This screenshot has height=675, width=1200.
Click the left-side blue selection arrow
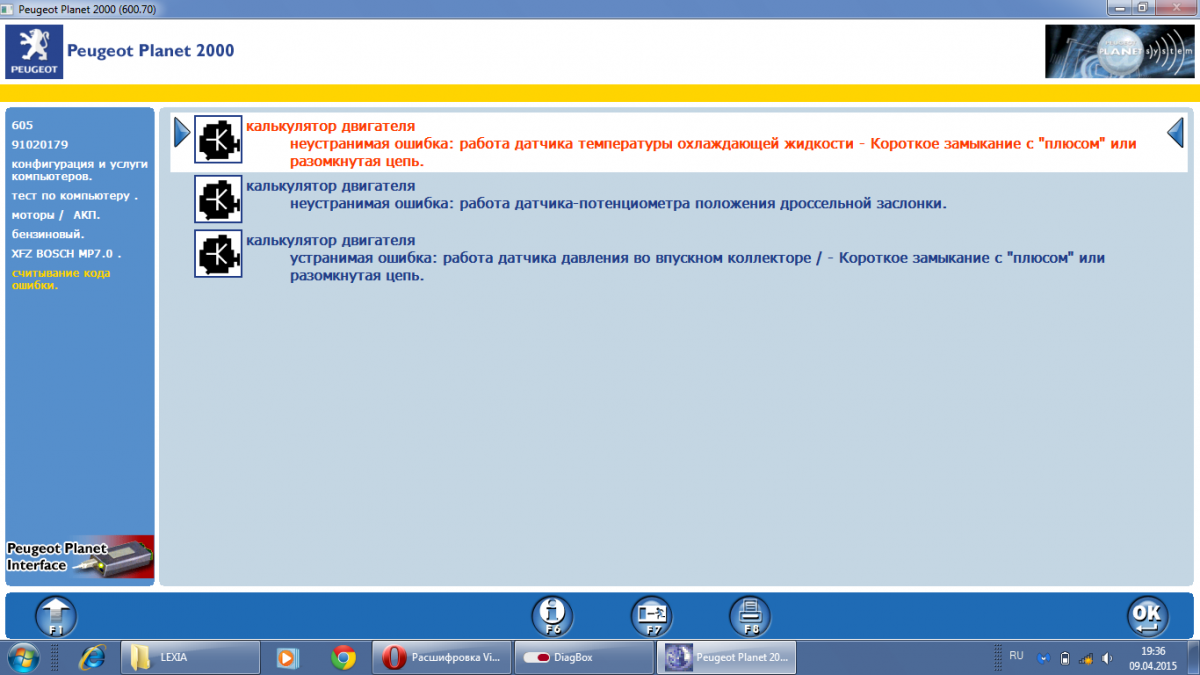182,131
